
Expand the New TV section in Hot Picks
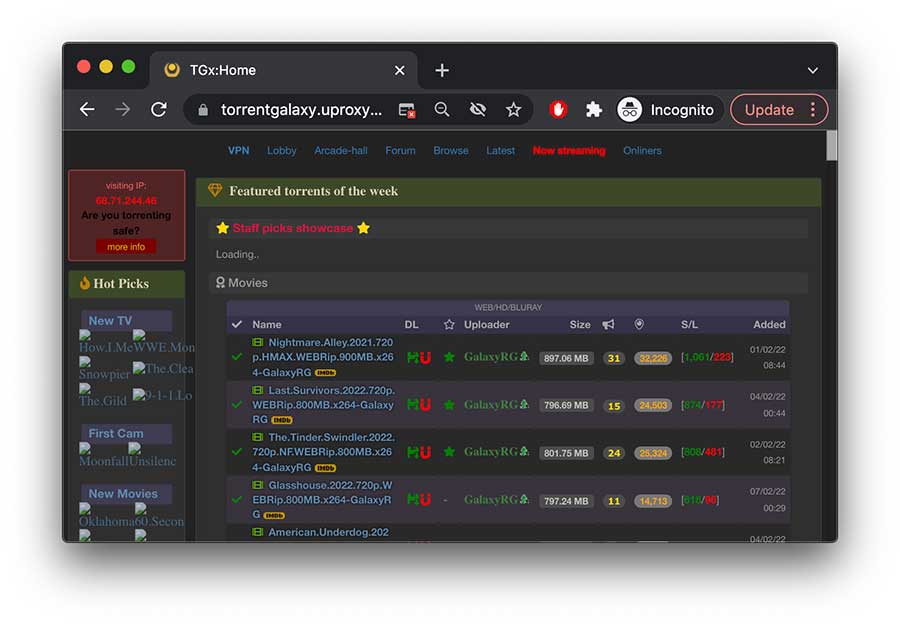110,321
